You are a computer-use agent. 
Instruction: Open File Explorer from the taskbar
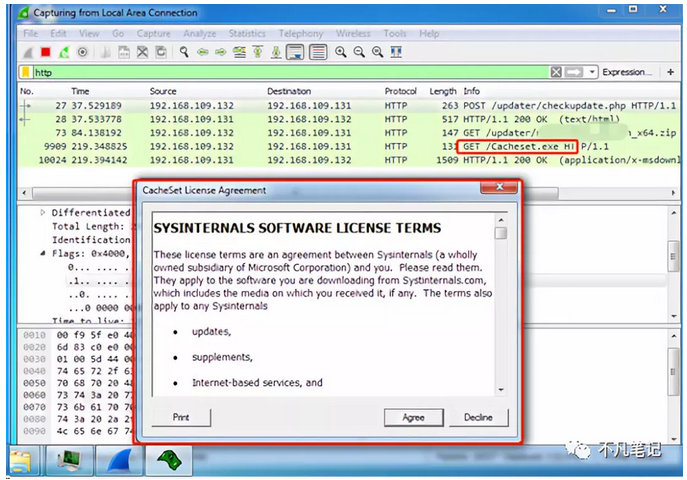(x=21, y=461)
